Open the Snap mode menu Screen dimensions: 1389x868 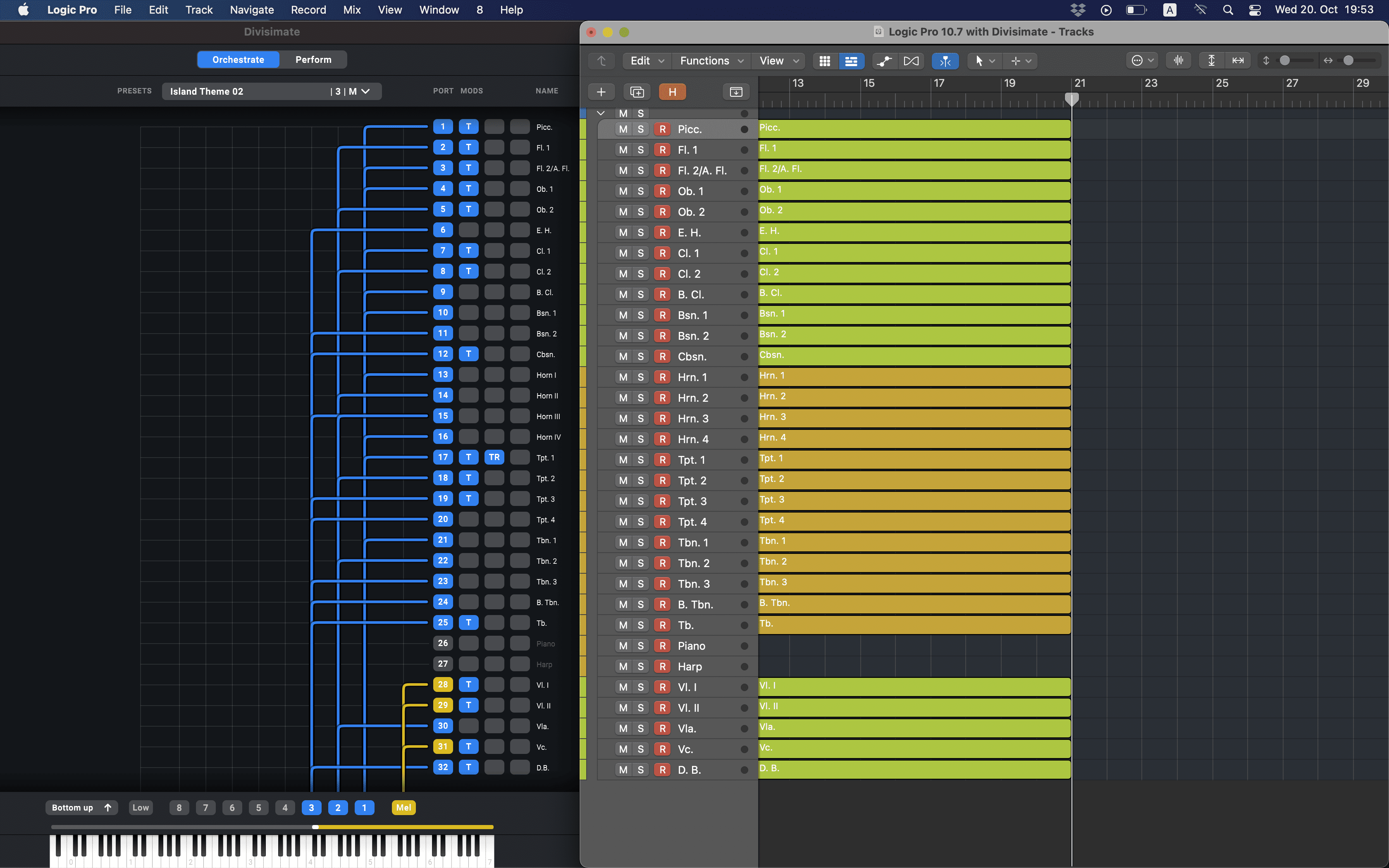(1142, 61)
